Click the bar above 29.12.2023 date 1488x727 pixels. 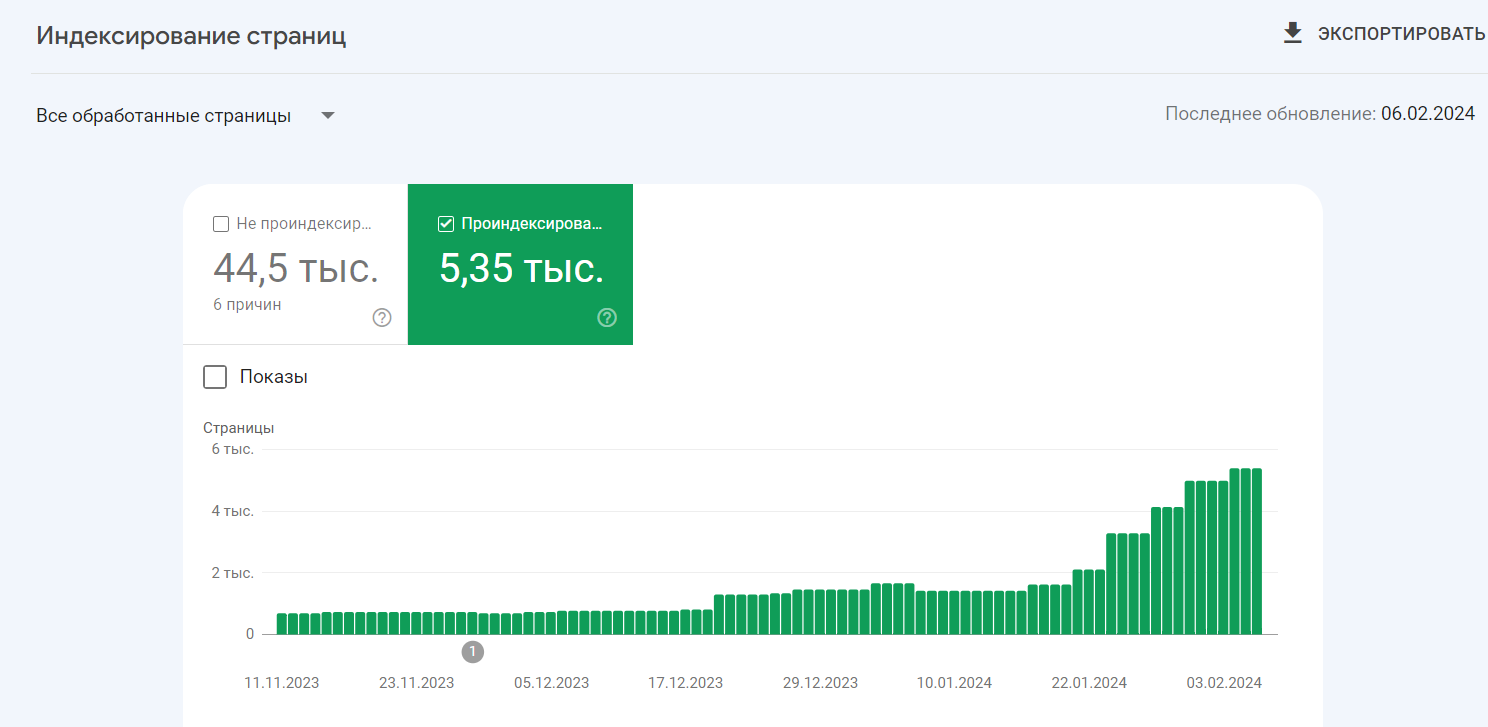pos(820,612)
